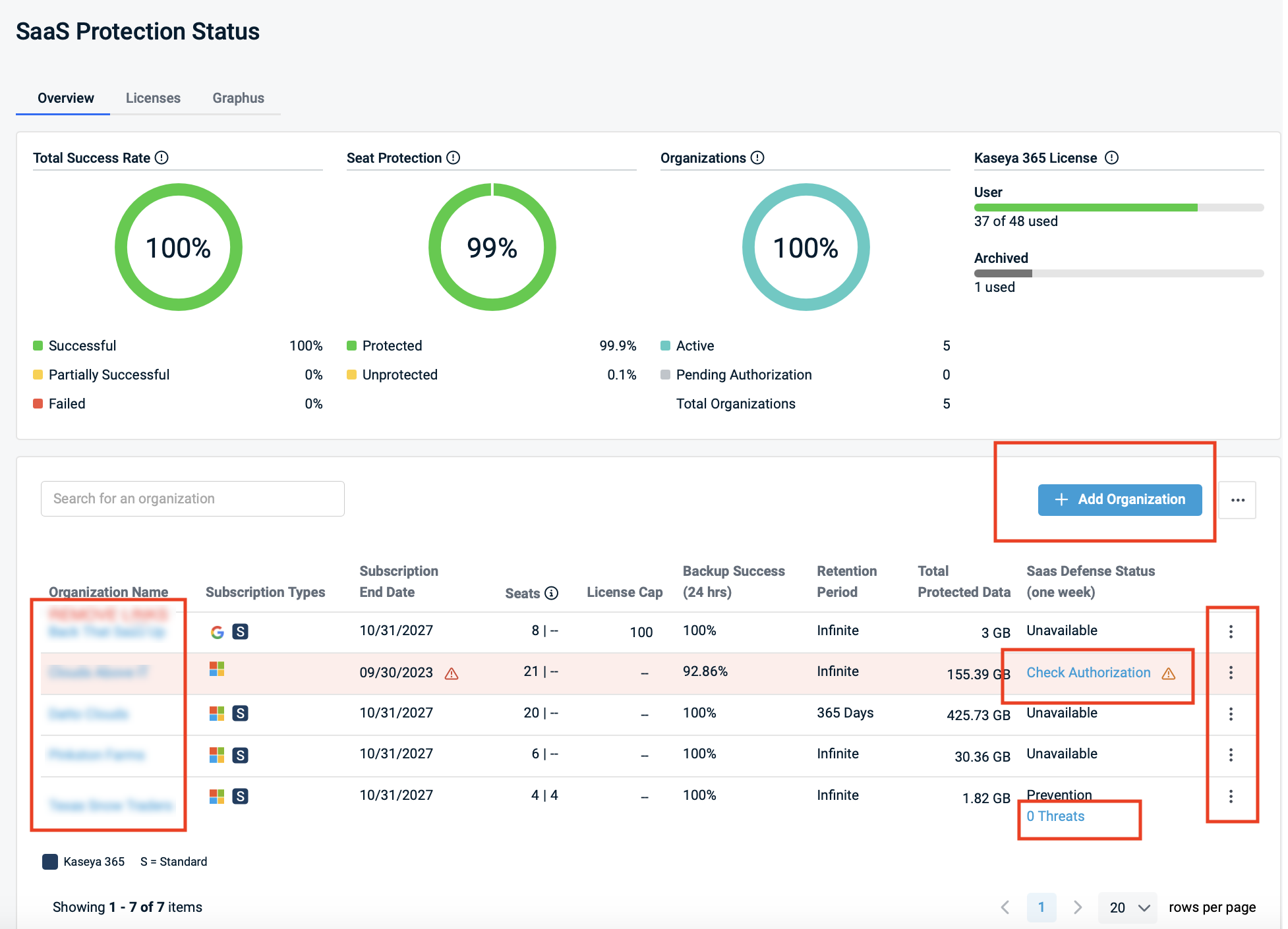Click warning triangle next to Check Authorization
Viewport: 1288px width, 929px height.
coord(1168,673)
